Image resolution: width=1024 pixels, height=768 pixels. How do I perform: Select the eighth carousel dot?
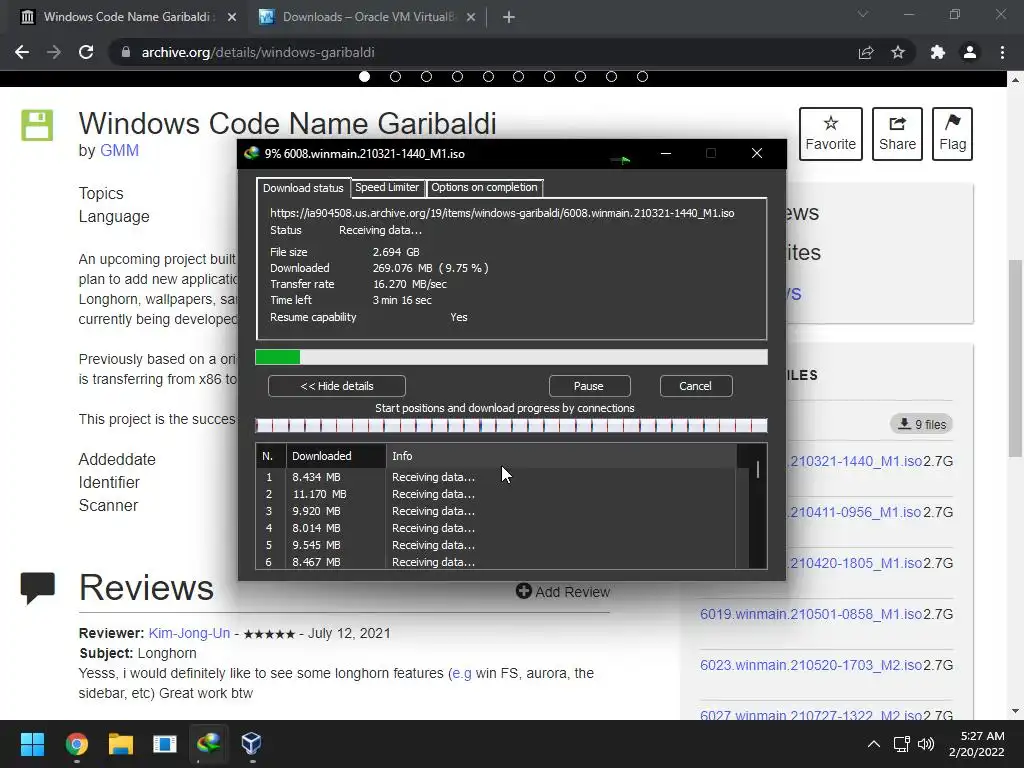tap(581, 76)
